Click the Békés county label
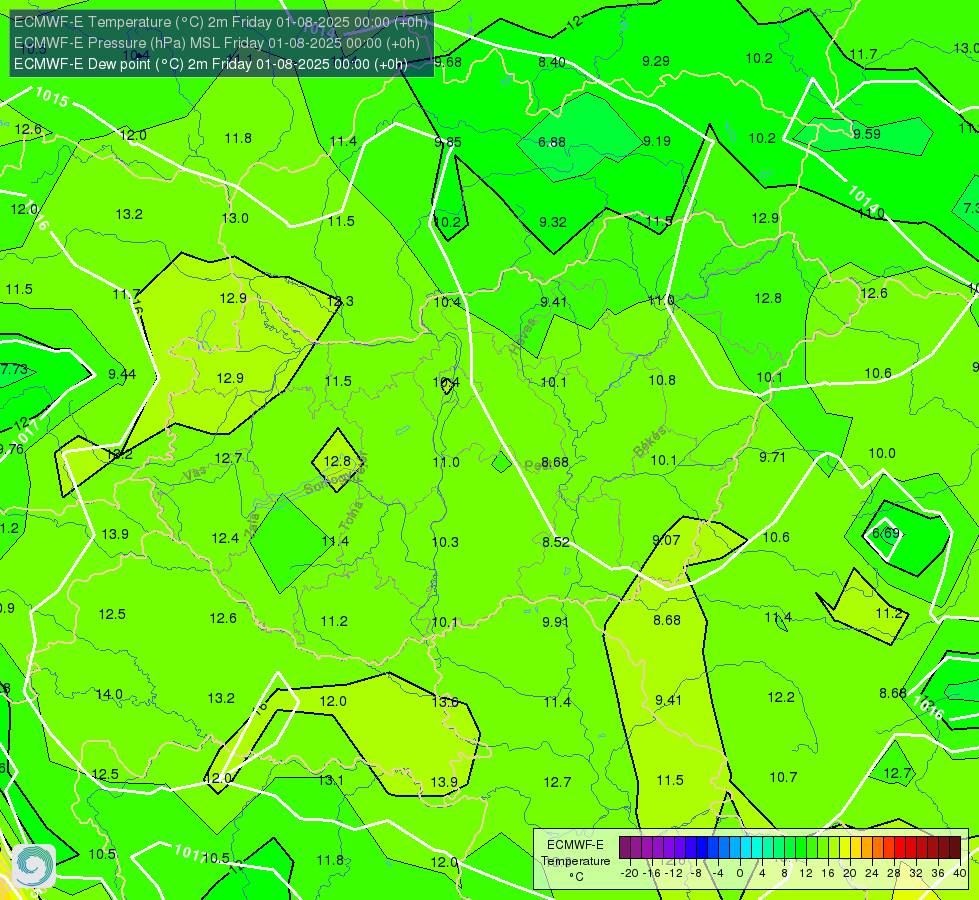This screenshot has height=900, width=979. [649, 442]
